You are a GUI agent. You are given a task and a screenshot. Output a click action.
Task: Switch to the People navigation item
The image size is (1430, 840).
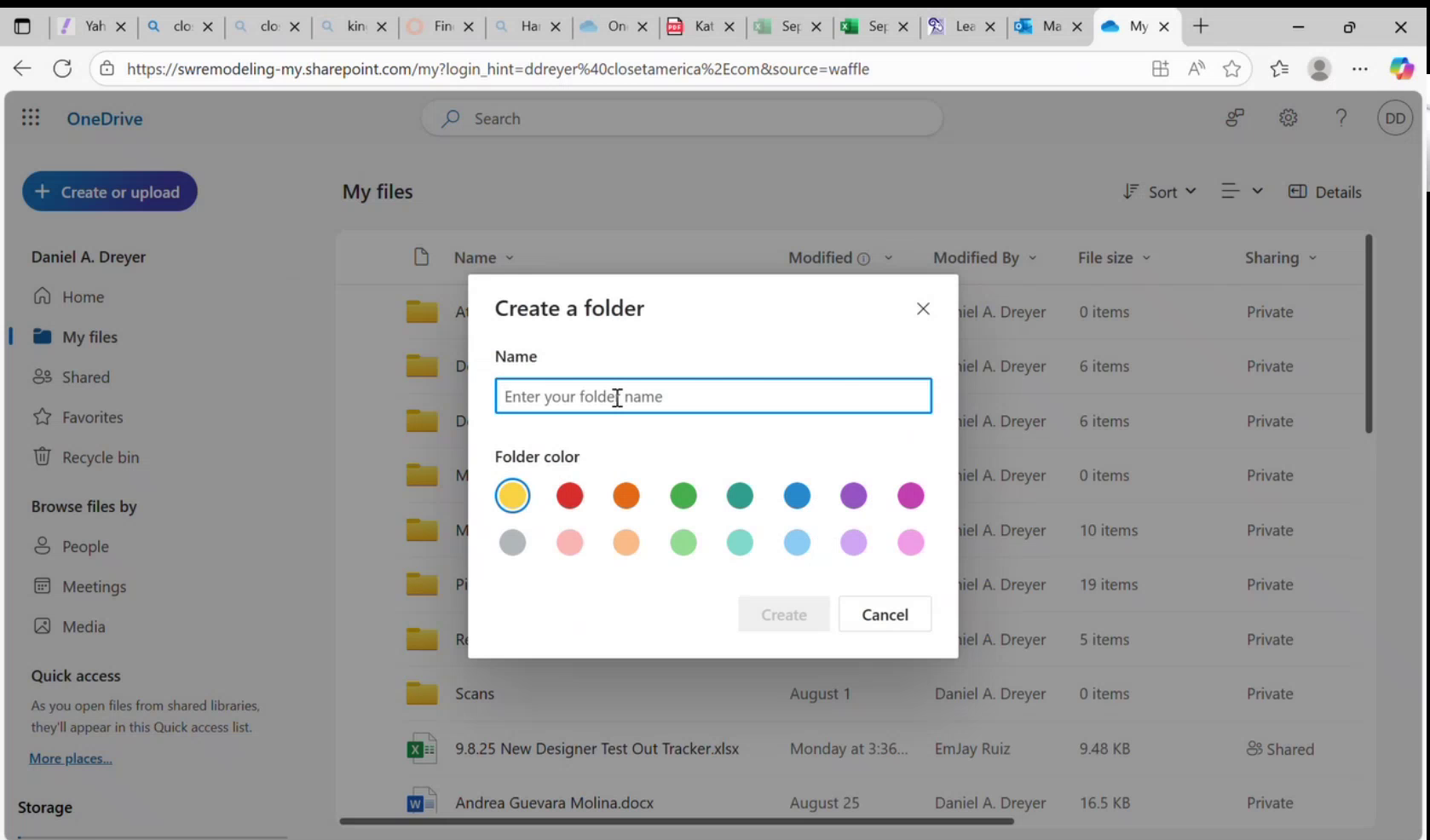84,546
